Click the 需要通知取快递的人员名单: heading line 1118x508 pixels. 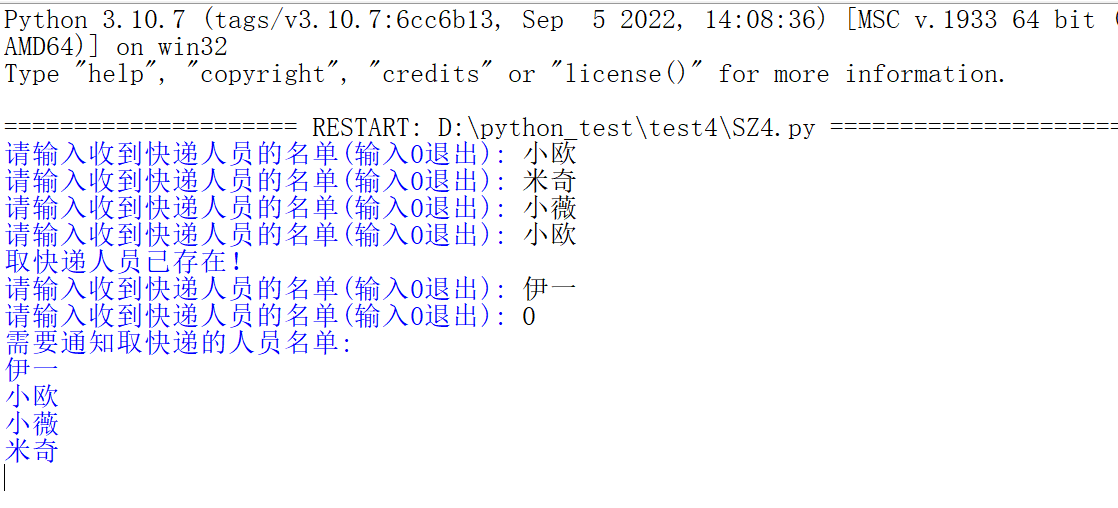pyautogui.click(x=179, y=343)
